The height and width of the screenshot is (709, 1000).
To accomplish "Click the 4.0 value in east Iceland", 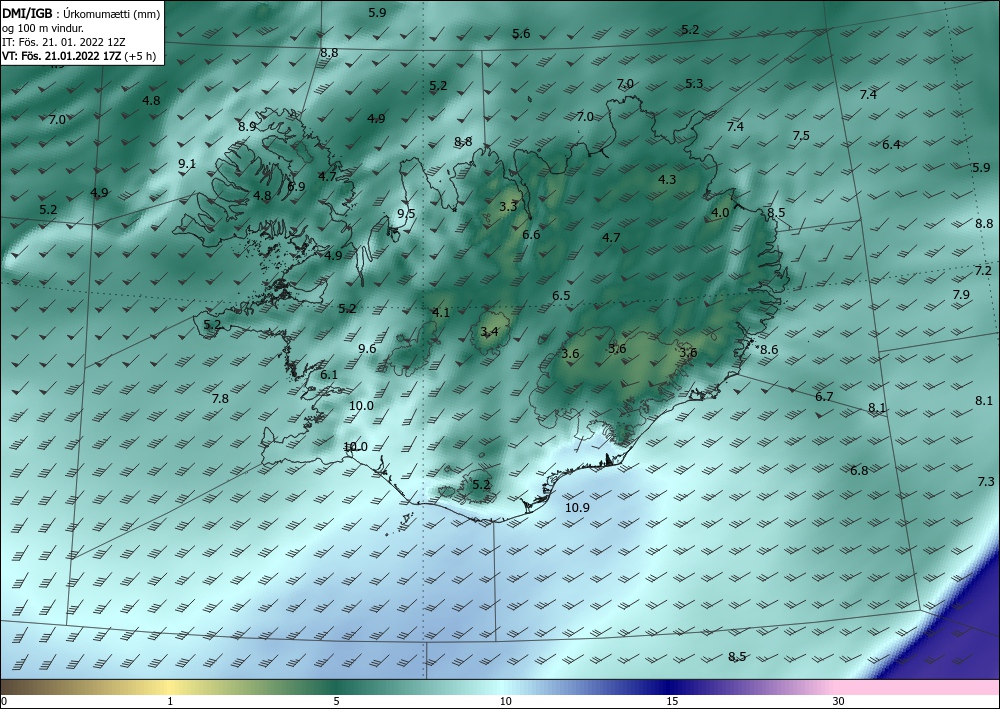I will click(720, 213).
